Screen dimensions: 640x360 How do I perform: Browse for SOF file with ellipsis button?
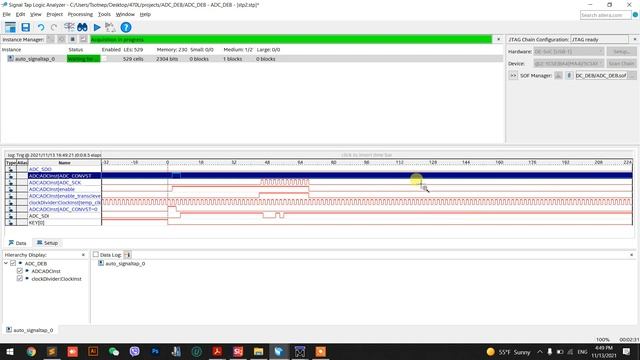click(632, 76)
